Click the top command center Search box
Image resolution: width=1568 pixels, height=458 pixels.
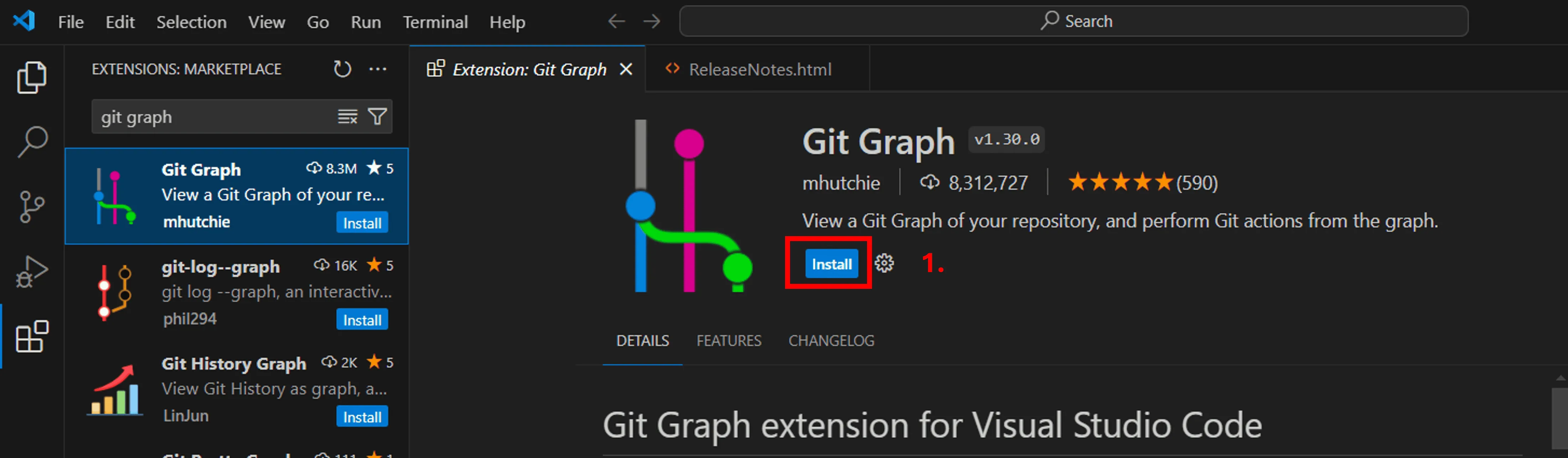[1074, 21]
